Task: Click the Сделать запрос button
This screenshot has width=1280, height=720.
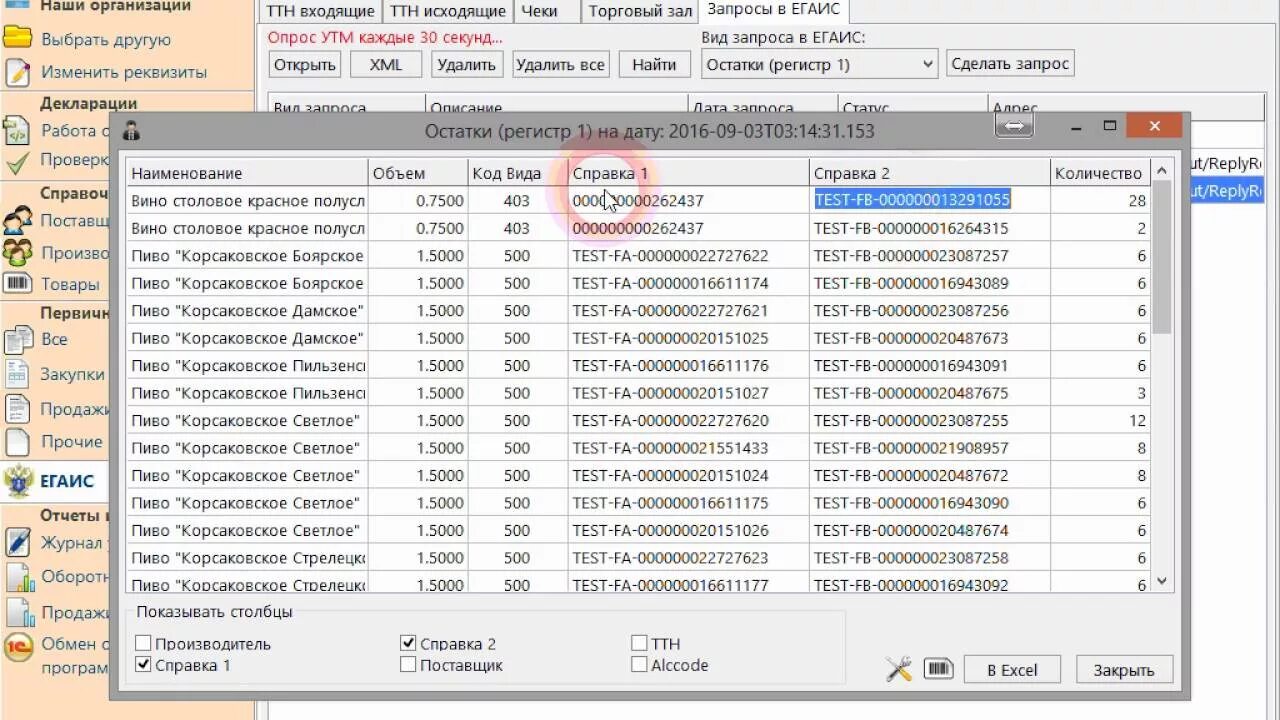Action: coord(1010,64)
